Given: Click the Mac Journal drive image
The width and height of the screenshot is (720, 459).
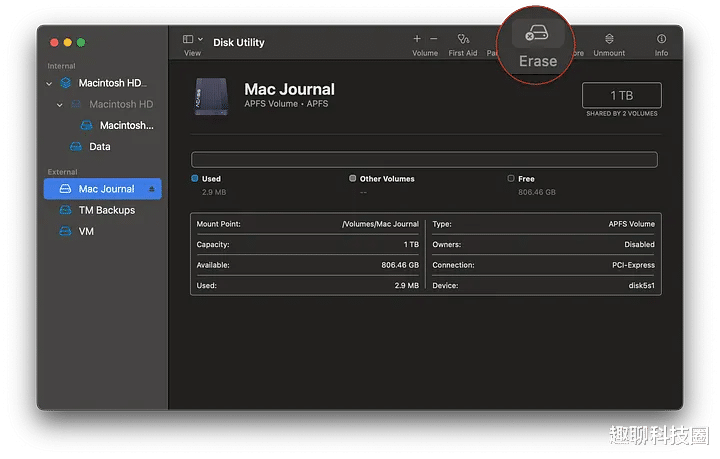Looking at the screenshot, I should [211, 97].
